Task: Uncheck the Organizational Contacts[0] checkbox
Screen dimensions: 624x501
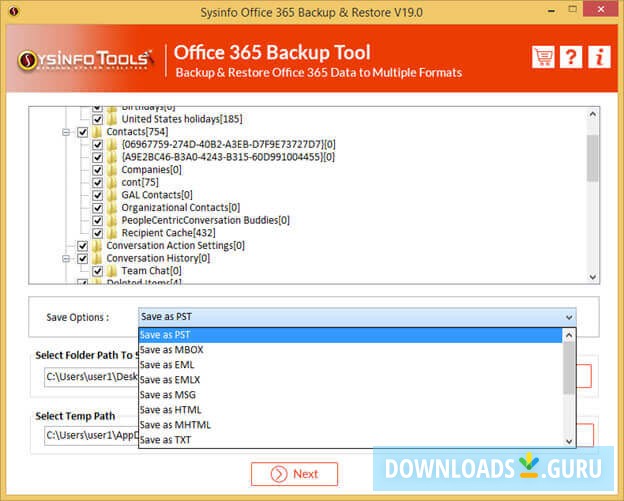Action: pyautogui.click(x=98, y=208)
